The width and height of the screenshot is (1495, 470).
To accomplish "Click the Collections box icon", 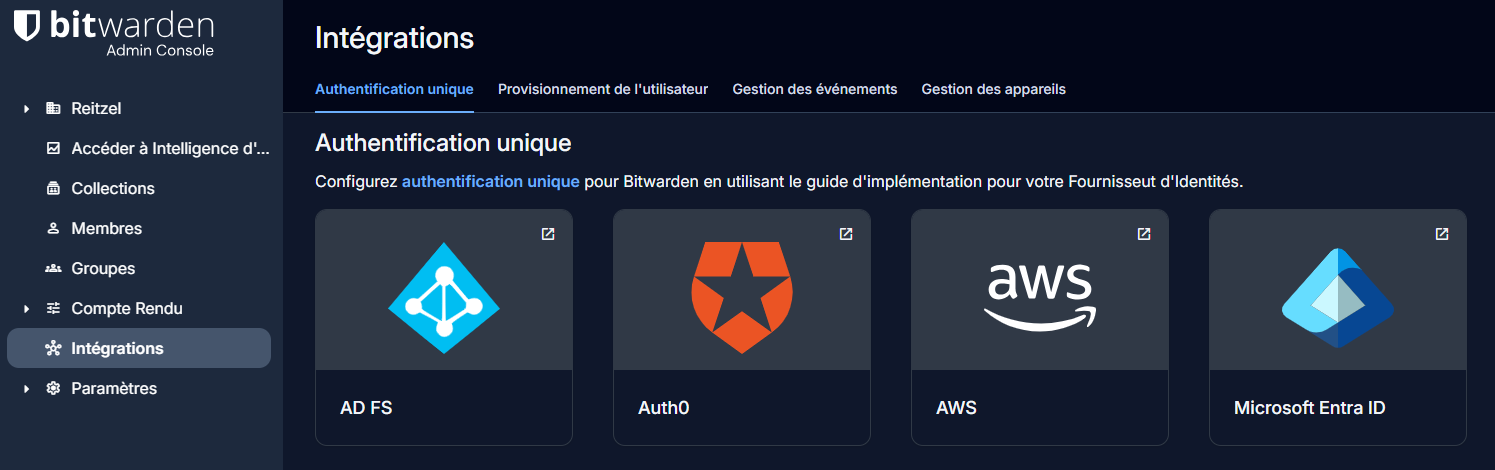I will click(x=53, y=188).
